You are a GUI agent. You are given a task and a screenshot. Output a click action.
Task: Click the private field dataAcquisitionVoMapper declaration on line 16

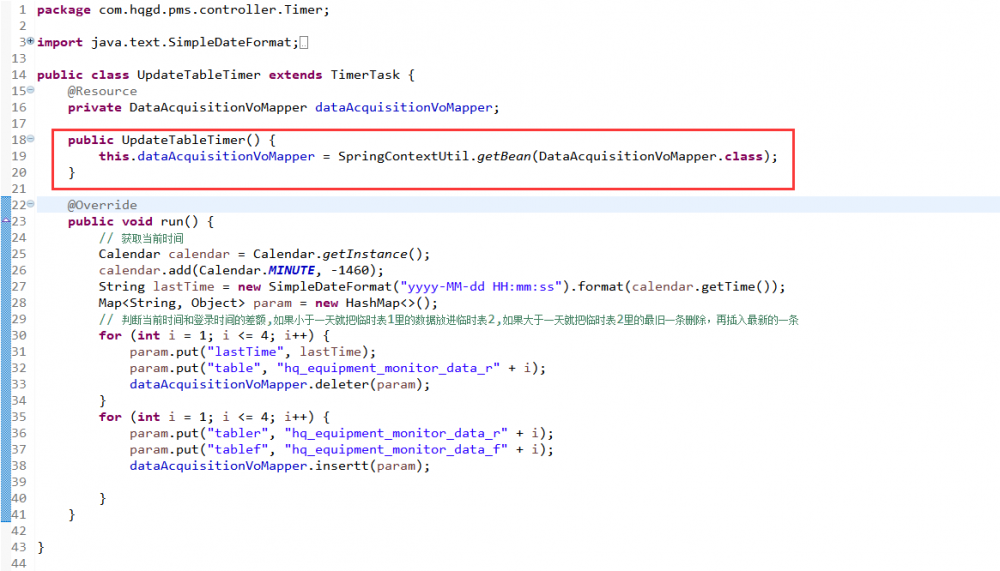(x=404, y=107)
